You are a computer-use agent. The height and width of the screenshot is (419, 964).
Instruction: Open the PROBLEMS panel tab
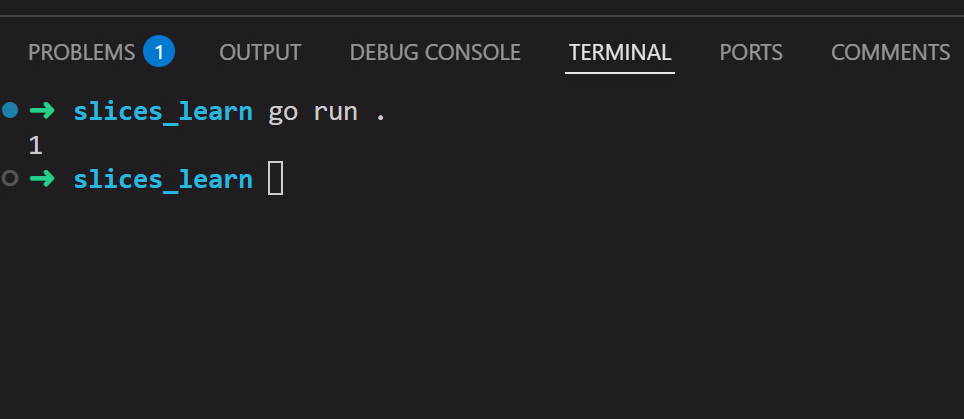(x=81, y=52)
